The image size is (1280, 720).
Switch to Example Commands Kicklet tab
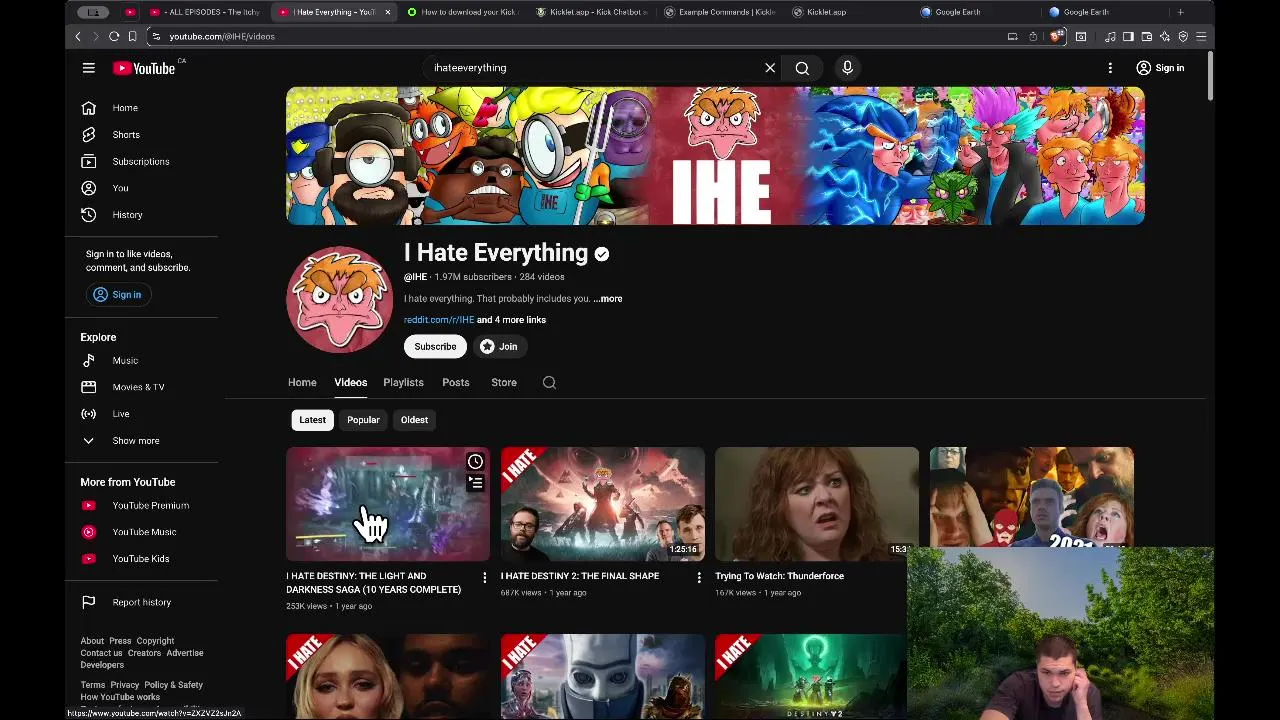[x=720, y=12]
